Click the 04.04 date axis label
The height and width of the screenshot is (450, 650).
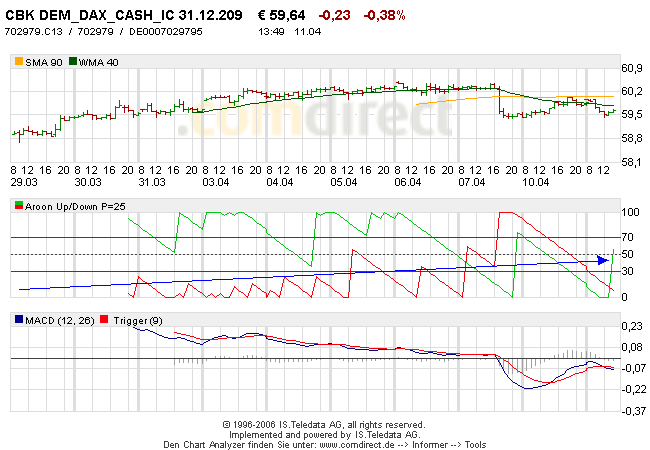pos(280,182)
